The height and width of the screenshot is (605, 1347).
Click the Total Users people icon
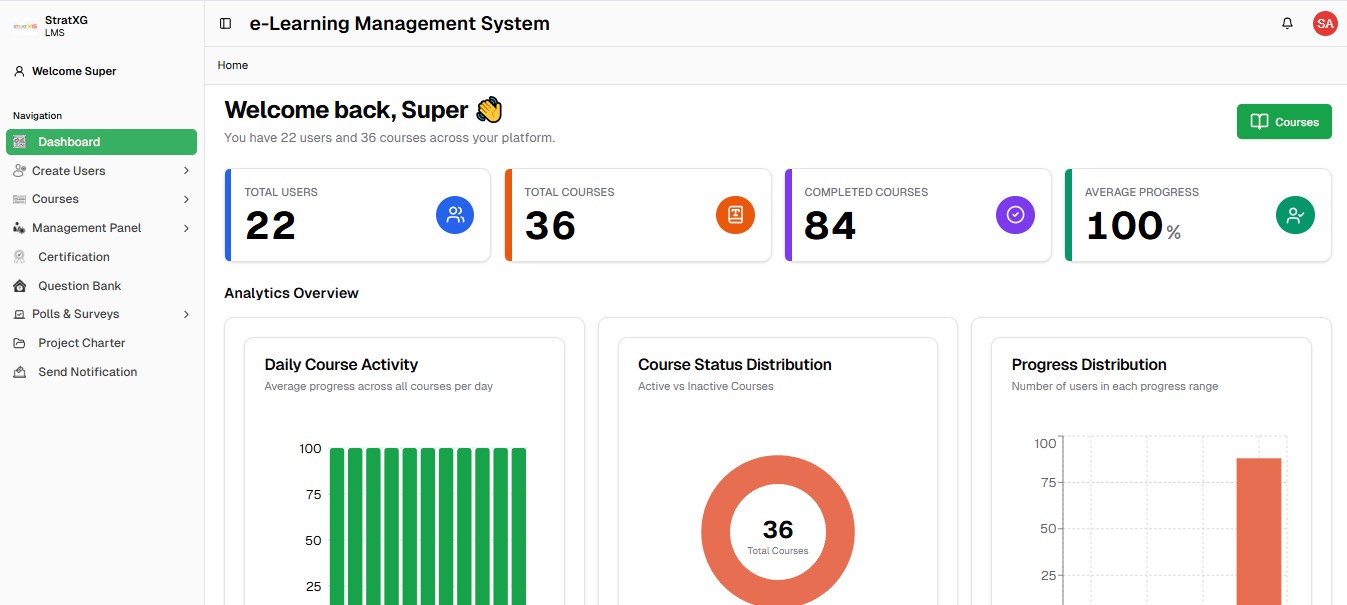click(x=455, y=215)
